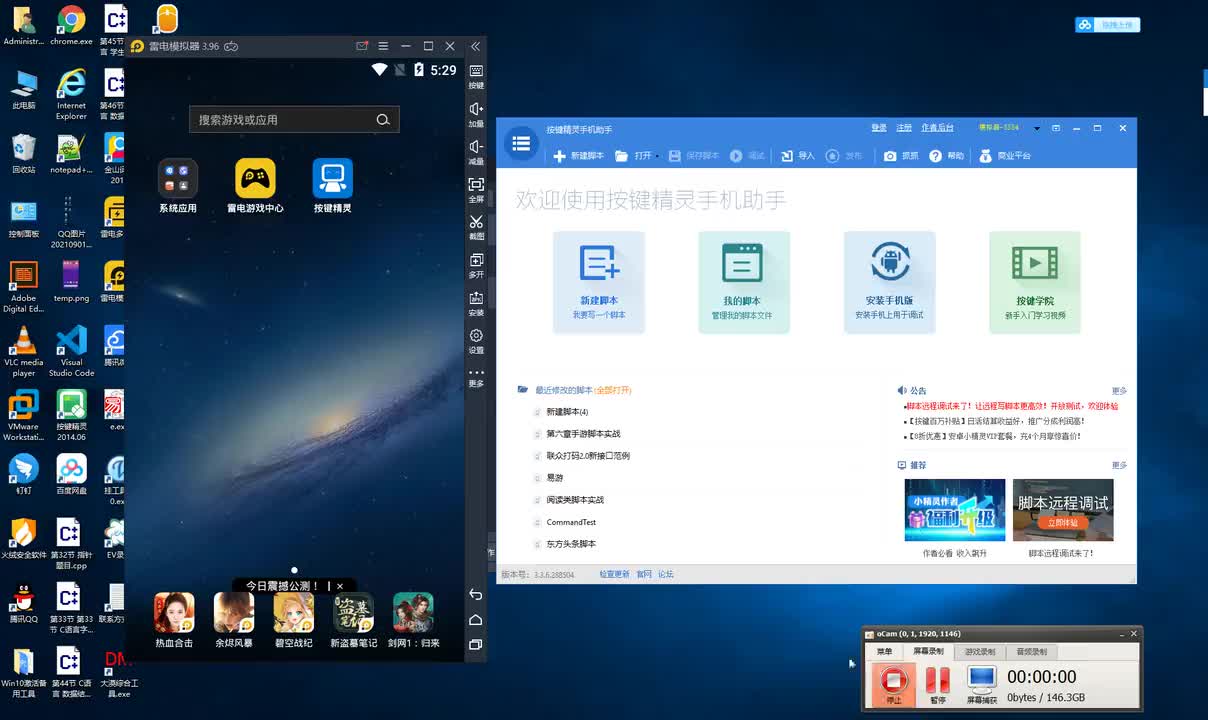Click the 登录 link
This screenshot has width=1208, height=720.
point(879,128)
